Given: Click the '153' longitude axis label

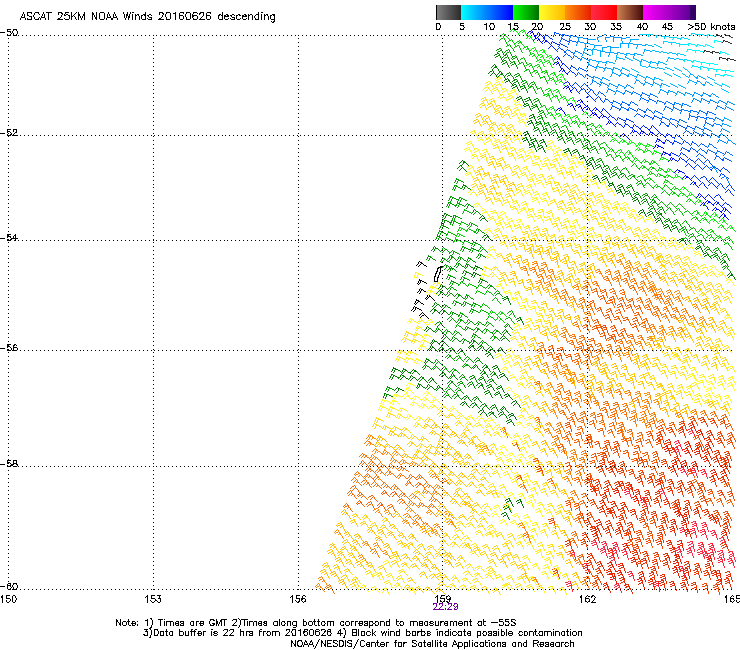Looking at the screenshot, I should (x=153, y=599).
